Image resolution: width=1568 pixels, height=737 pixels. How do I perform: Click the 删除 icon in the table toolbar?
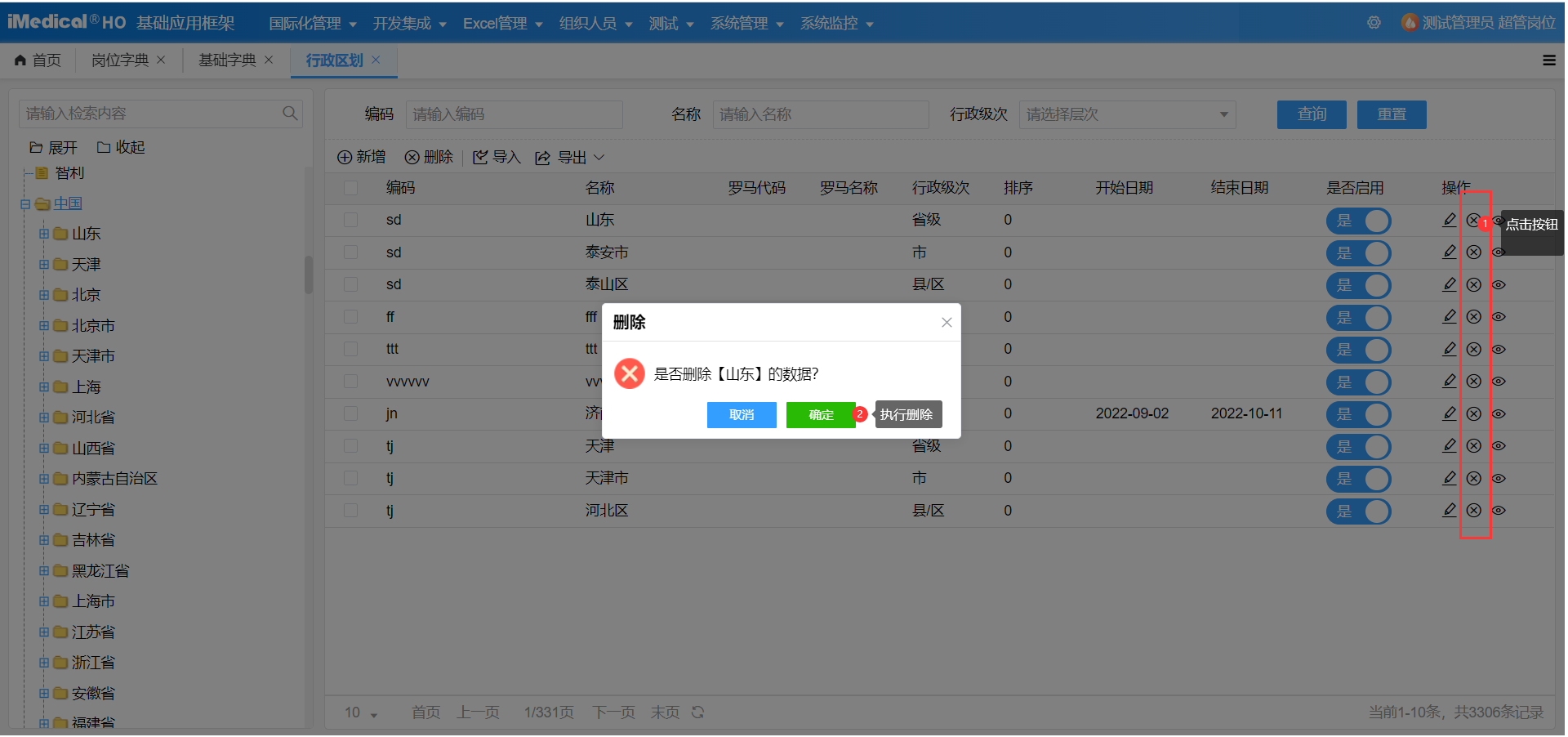[x=412, y=157]
